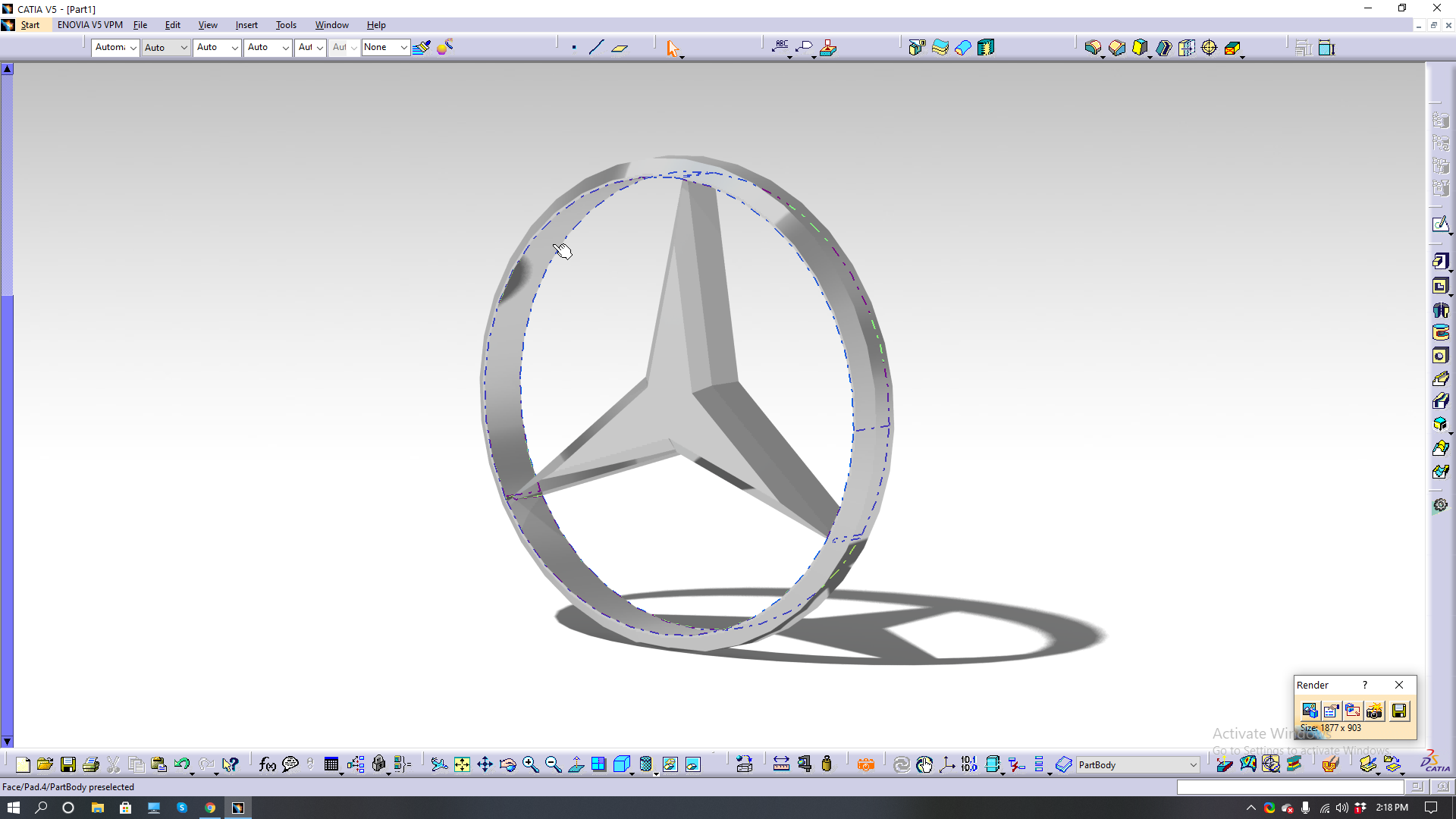Open Chrome from the Windows taskbar
The width and height of the screenshot is (1456, 819).
(210, 808)
